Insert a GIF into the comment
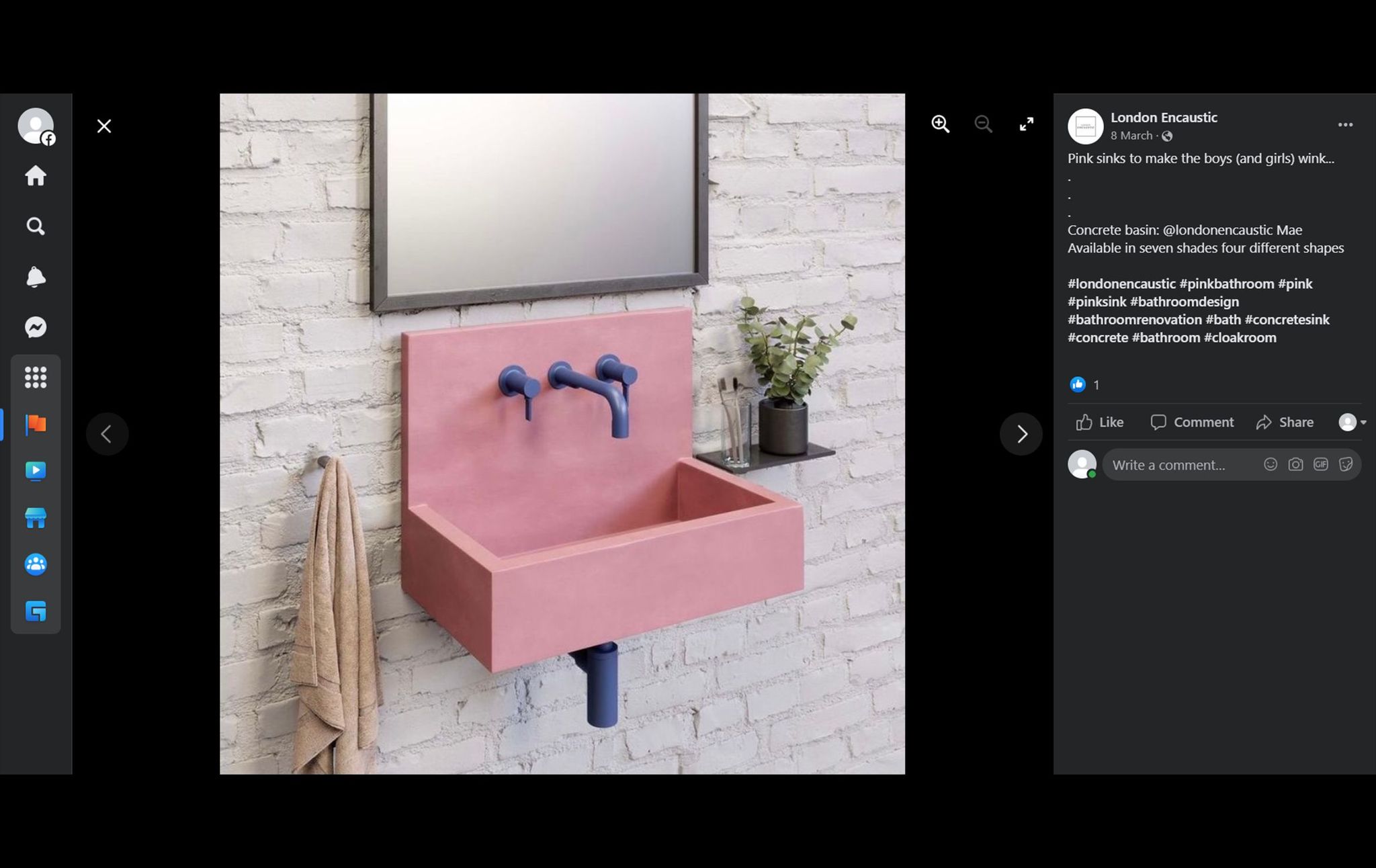The height and width of the screenshot is (868, 1376). [1321, 464]
